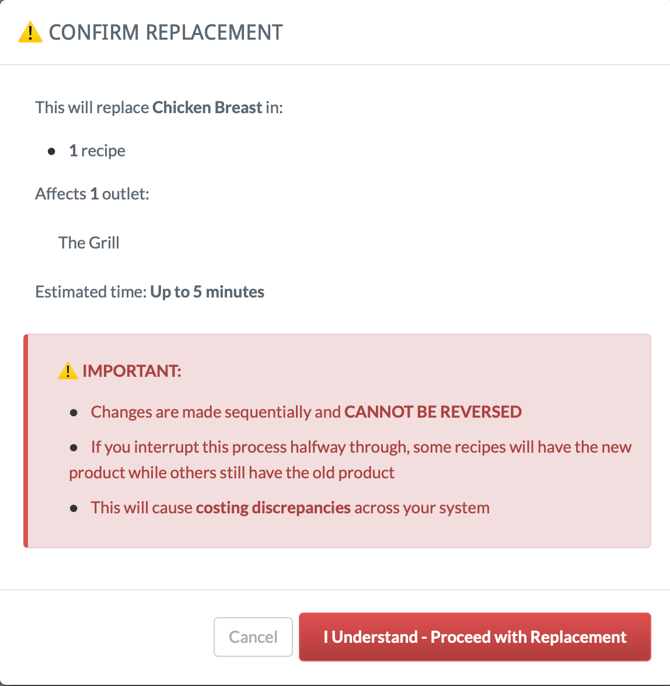Select The Grill outlet name
This screenshot has width=670, height=686.
[89, 242]
